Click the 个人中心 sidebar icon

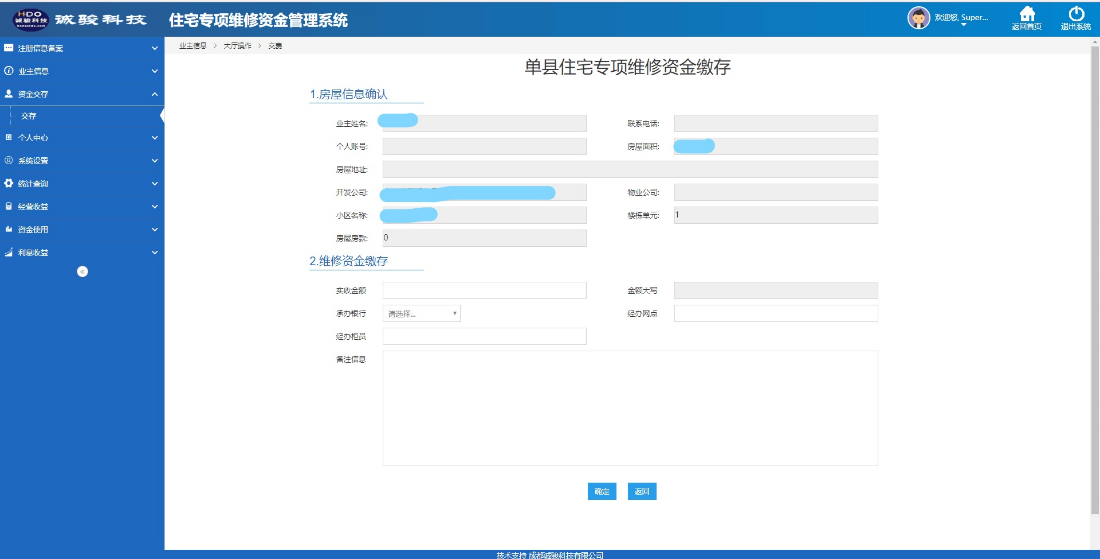pyautogui.click(x=8, y=137)
